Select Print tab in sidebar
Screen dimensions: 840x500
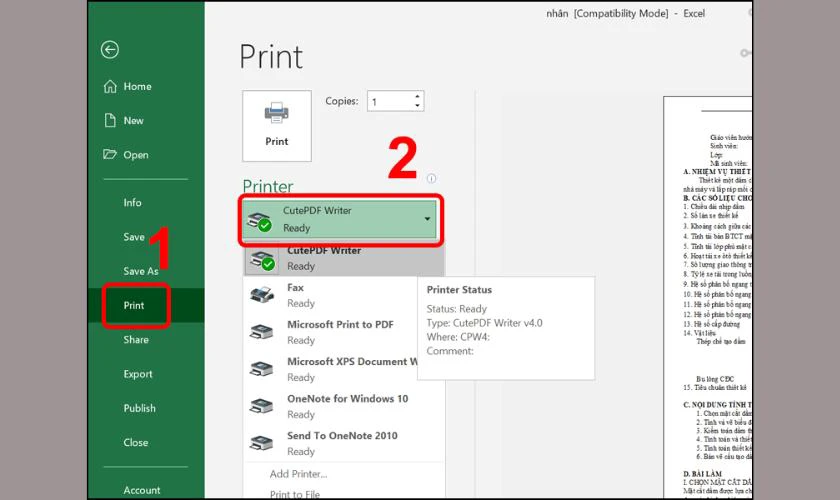(146, 305)
